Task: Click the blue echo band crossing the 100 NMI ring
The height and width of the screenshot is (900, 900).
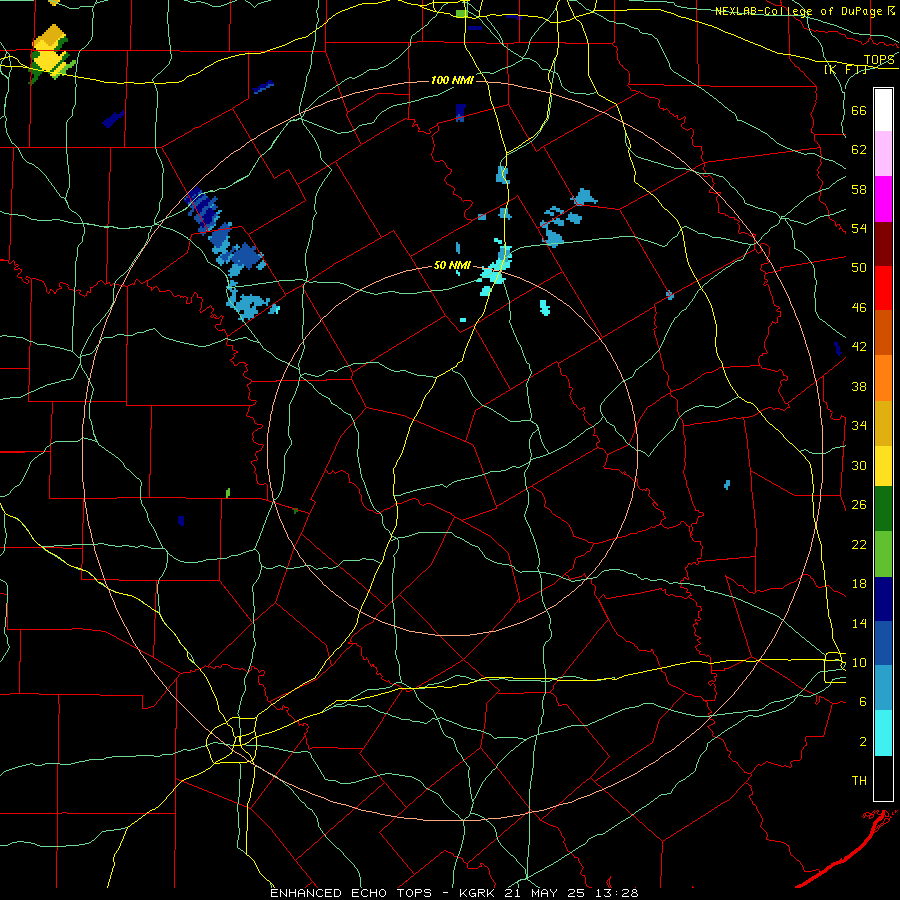Action: (230, 253)
